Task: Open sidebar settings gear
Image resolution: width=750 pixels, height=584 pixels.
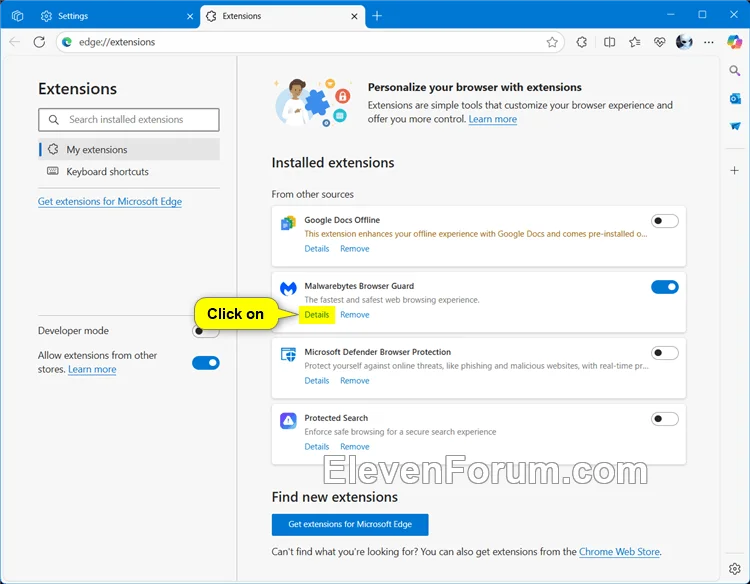Action: coord(735,569)
